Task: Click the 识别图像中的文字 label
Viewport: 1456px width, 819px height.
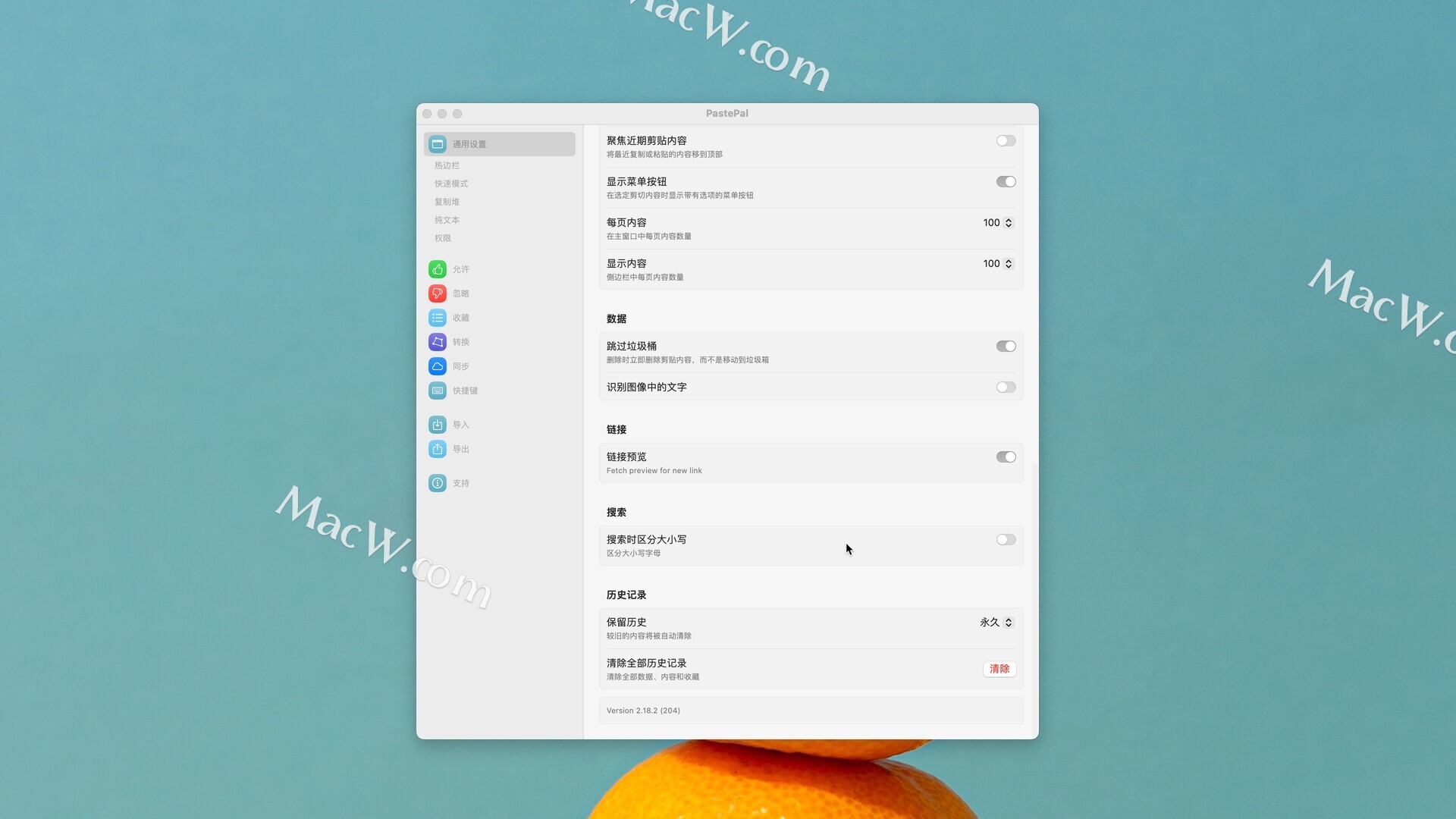Action: pos(646,388)
